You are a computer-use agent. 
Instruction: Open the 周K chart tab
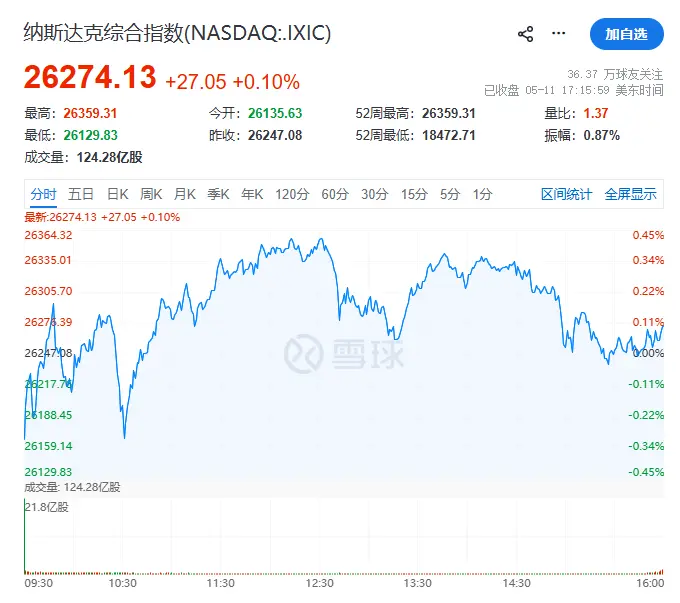pyautogui.click(x=151, y=194)
